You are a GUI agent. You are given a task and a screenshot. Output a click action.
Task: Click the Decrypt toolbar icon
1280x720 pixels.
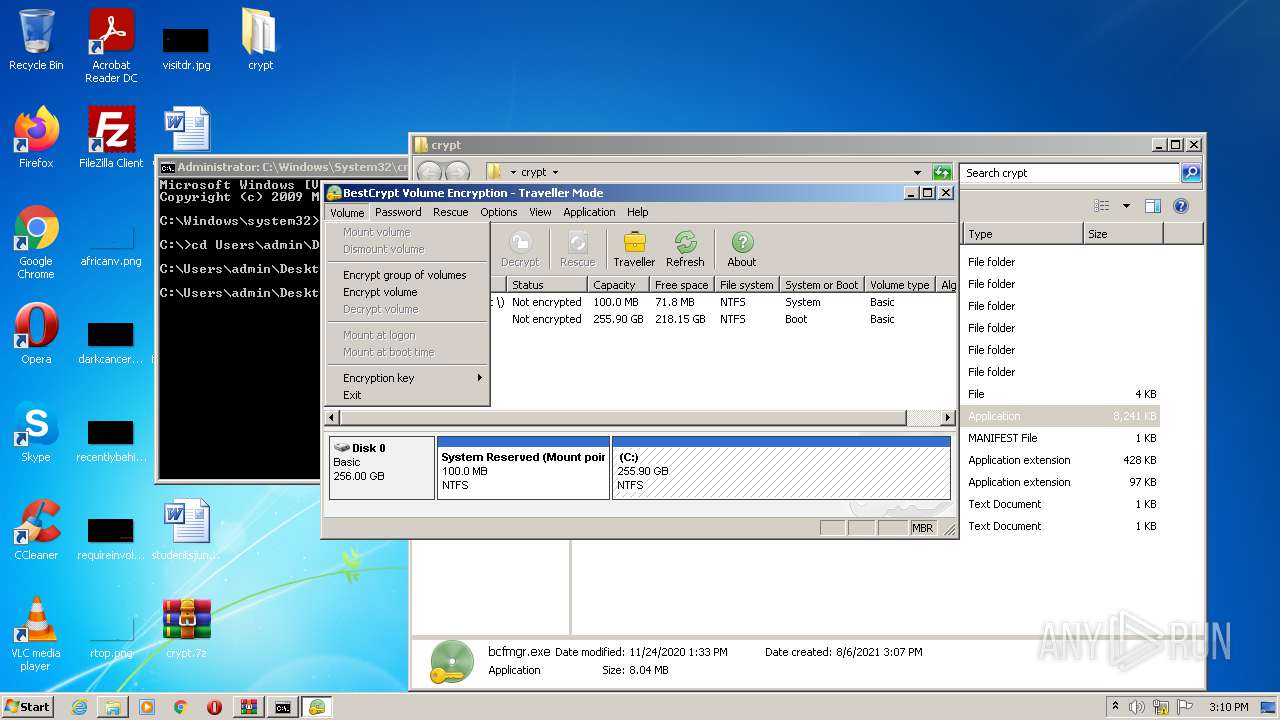tap(520, 249)
